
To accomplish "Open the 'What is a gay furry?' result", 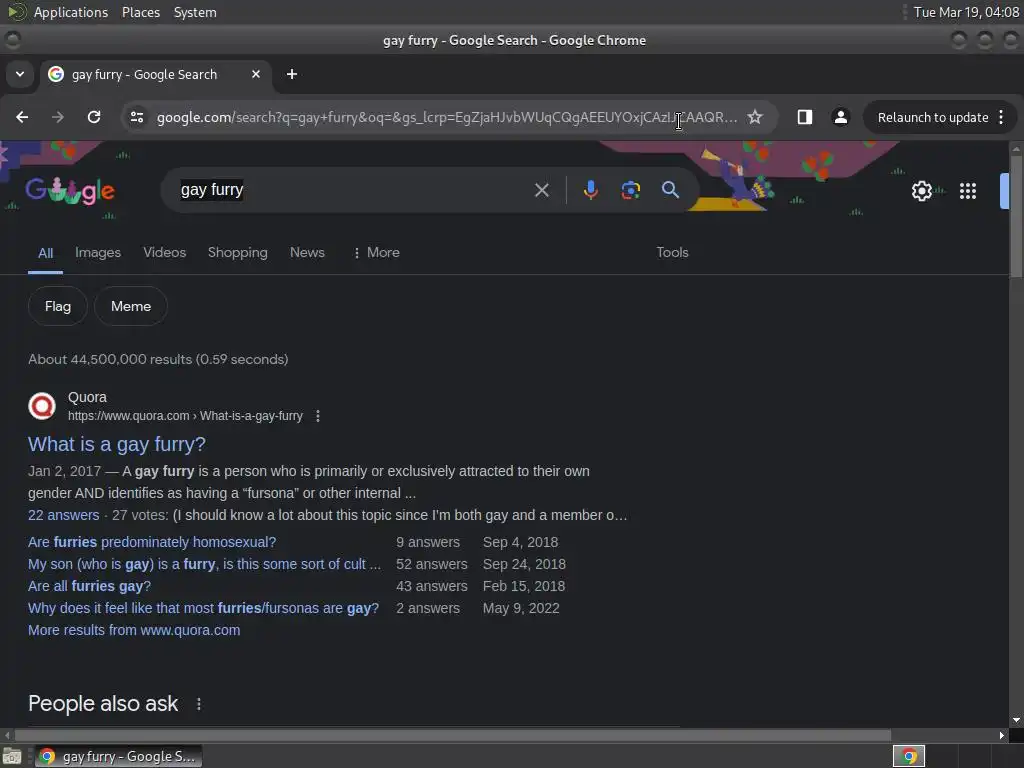I will tap(116, 444).
